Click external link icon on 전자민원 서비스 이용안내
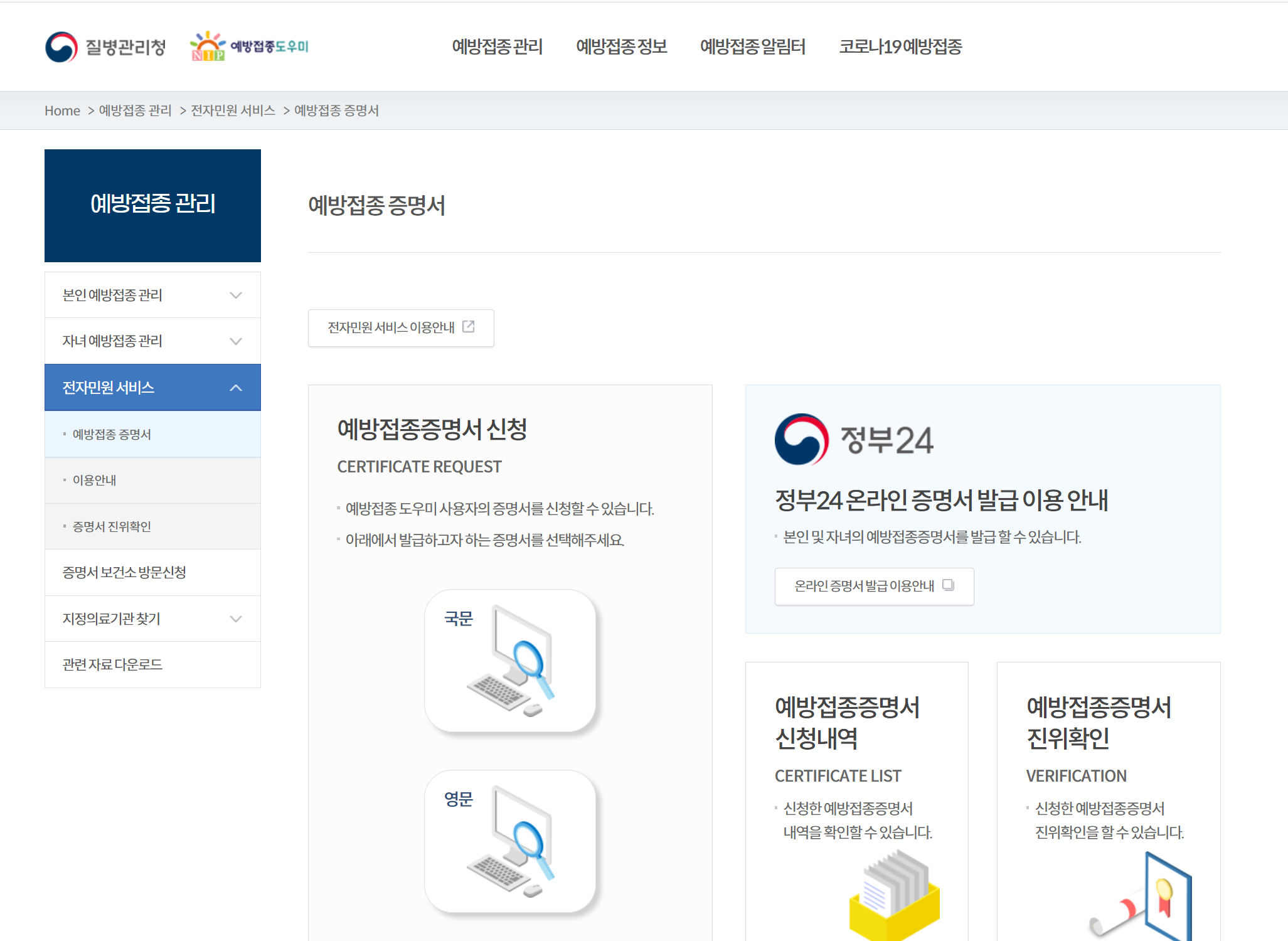Screen dimensions: 1288x941 tap(469, 327)
